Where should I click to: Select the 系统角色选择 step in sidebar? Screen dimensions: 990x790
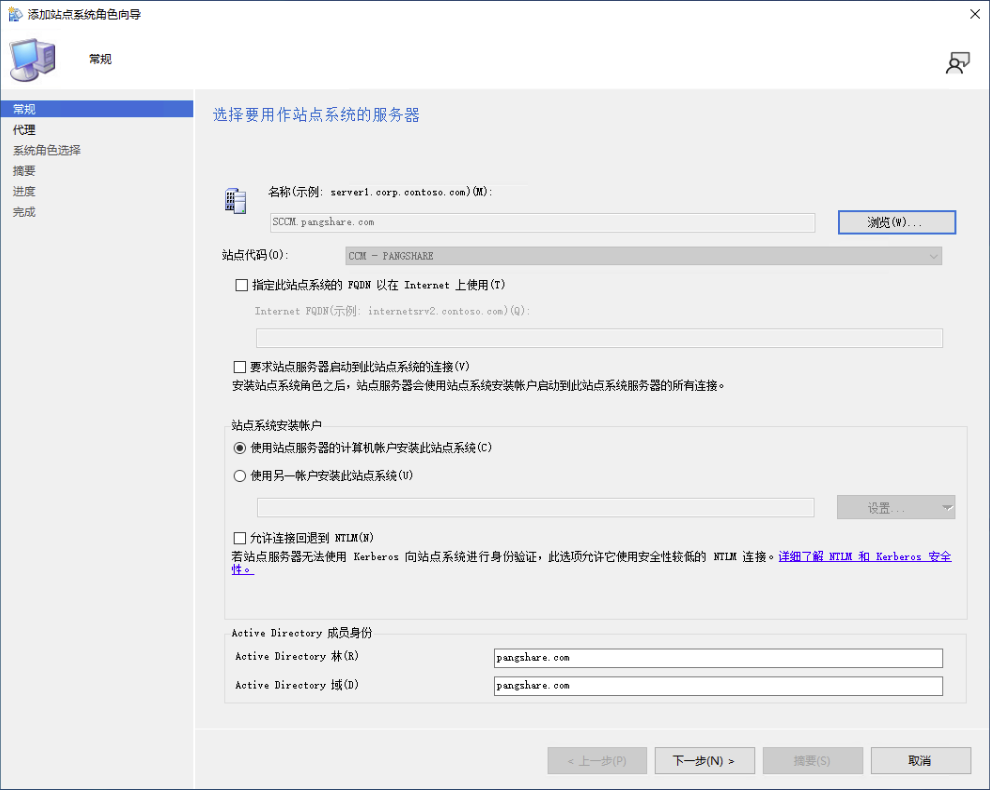point(47,150)
